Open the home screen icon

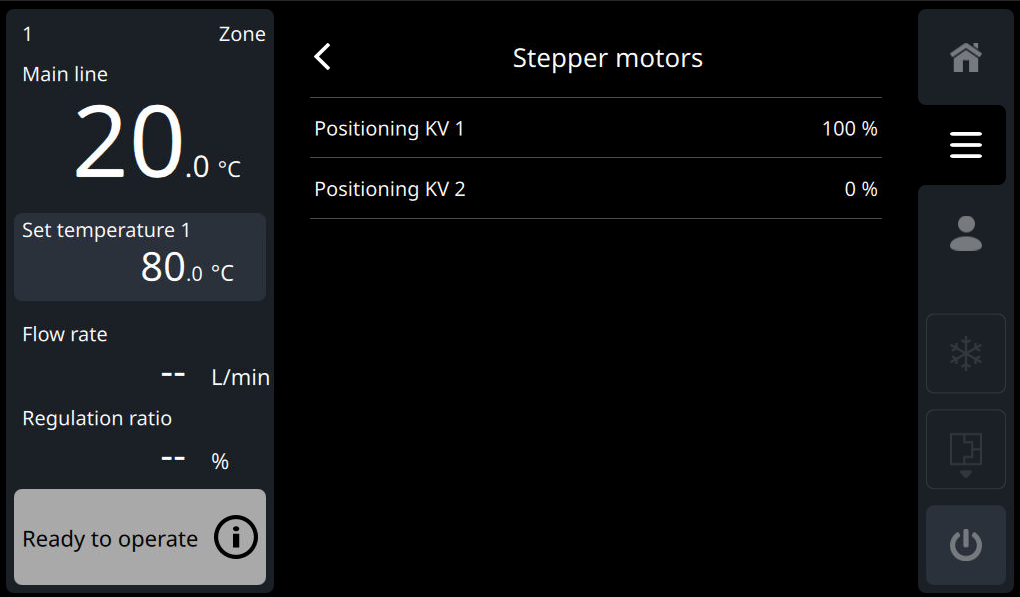965,58
